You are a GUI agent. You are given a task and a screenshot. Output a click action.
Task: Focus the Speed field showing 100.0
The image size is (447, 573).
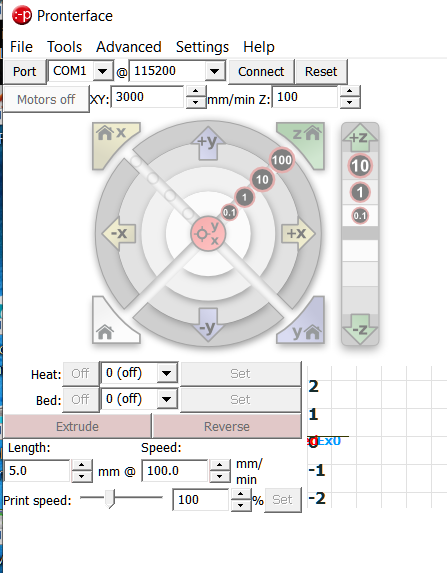click(x=175, y=471)
